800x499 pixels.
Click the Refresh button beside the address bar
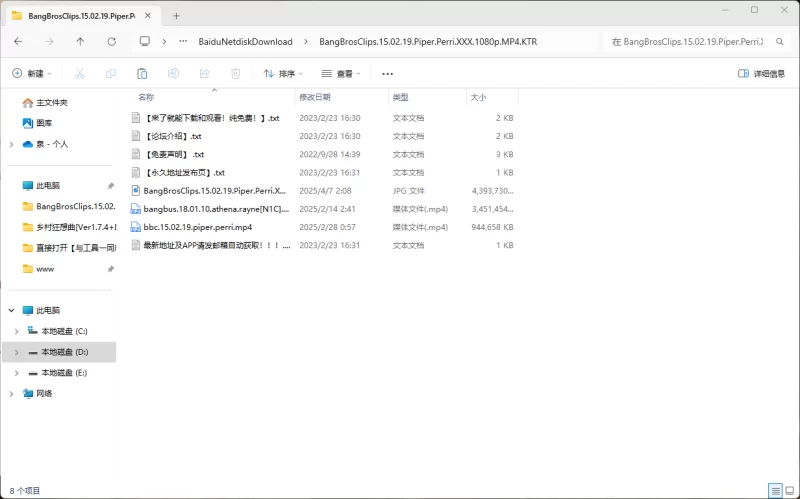pyautogui.click(x=111, y=42)
